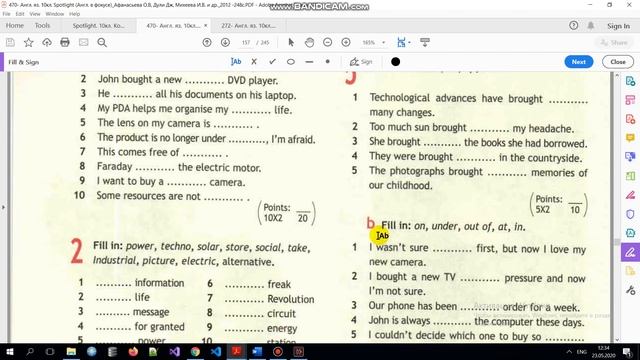Open File Explorer from the taskbar
This screenshot has height=360, width=640.
(71, 351)
